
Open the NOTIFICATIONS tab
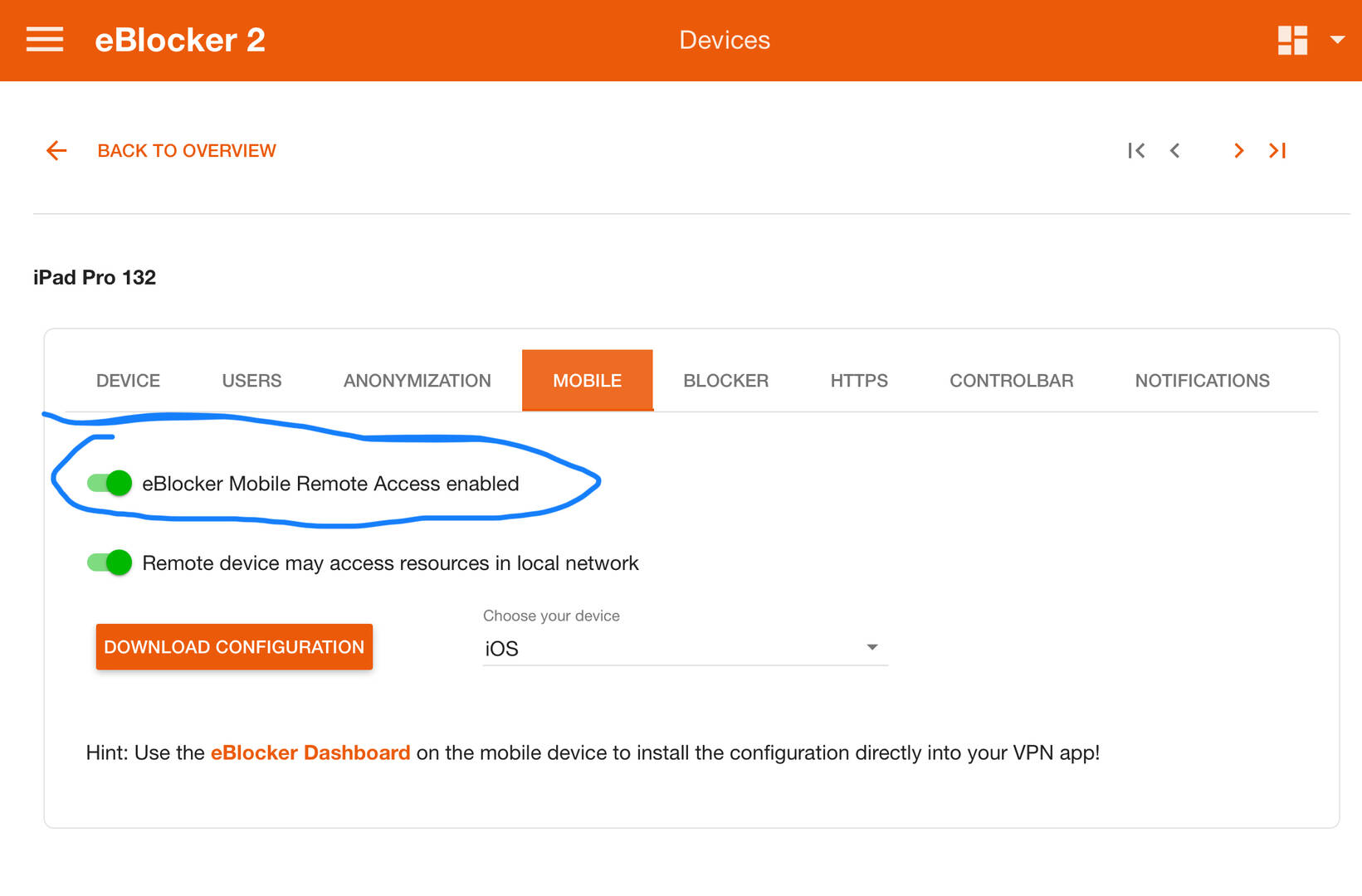tap(1203, 381)
